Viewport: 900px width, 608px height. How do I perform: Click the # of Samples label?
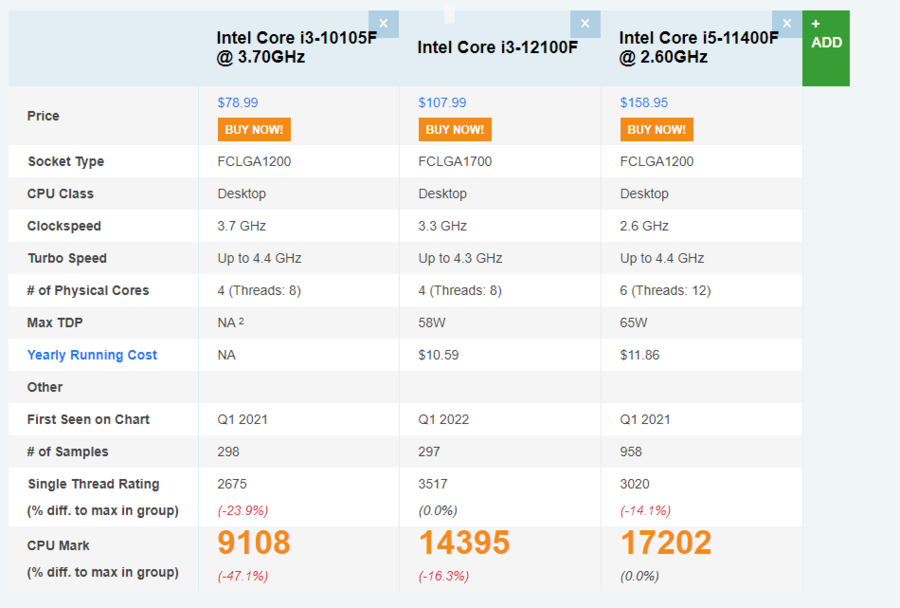coord(68,452)
